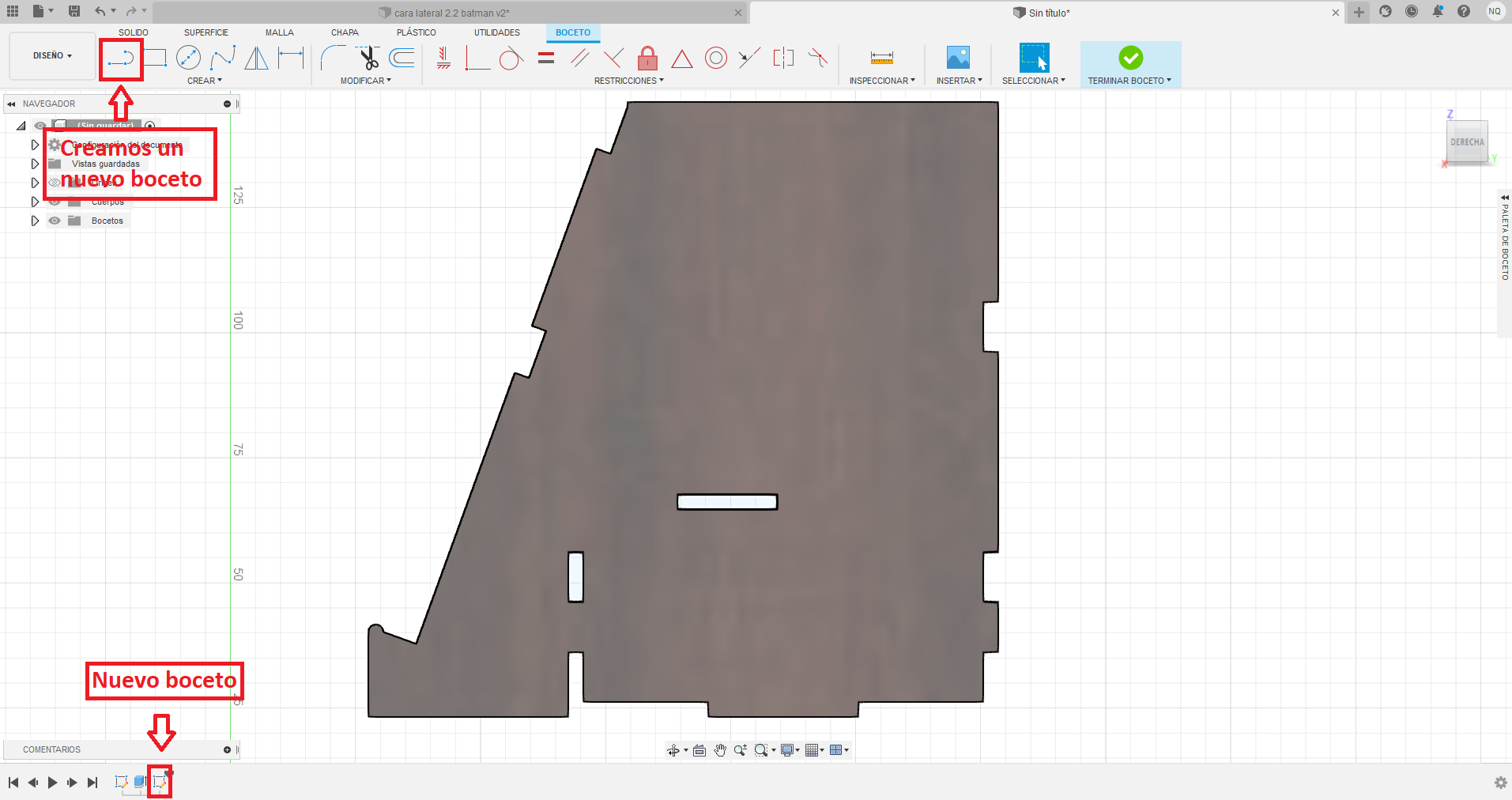
Task: Switch to the PLÁSTICO ribbon tab
Action: (x=417, y=32)
